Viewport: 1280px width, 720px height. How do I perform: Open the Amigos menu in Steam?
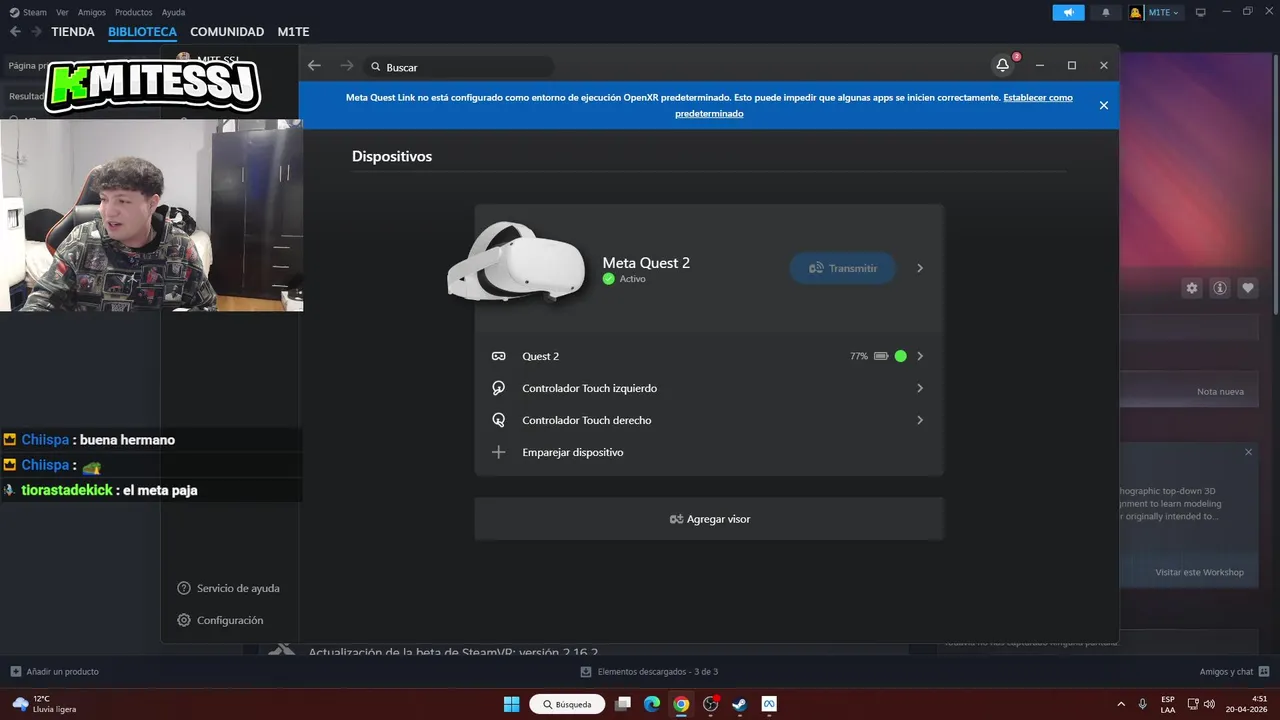pyautogui.click(x=92, y=12)
